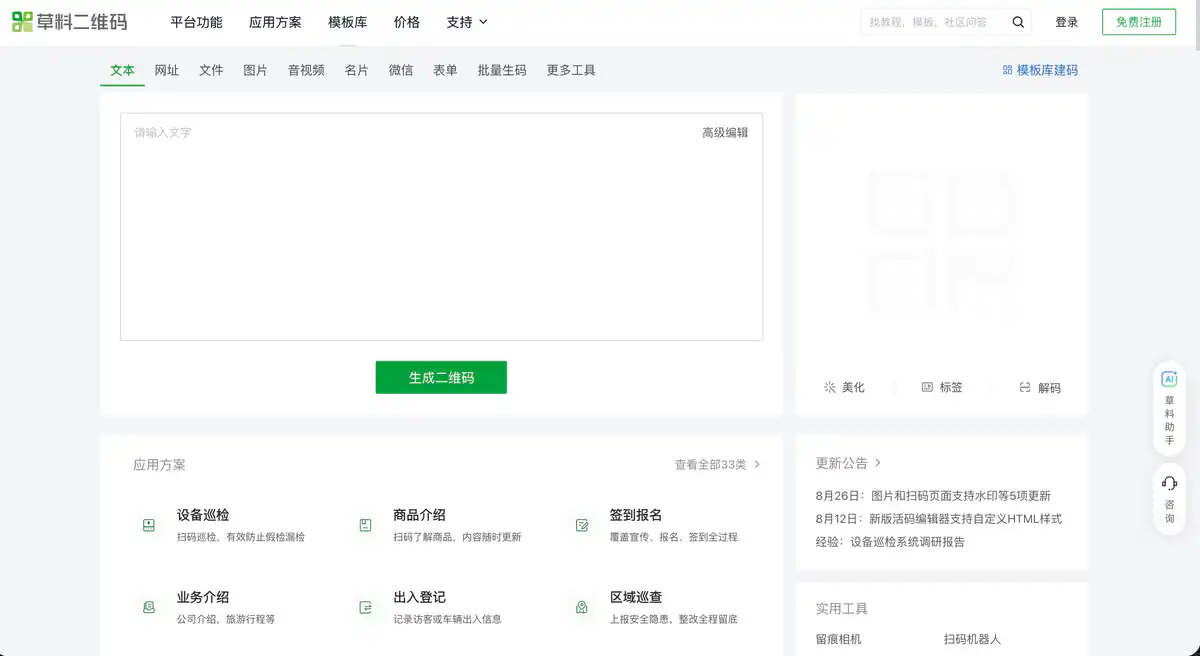
Task: Open 价格 pricing page
Action: click(x=407, y=22)
